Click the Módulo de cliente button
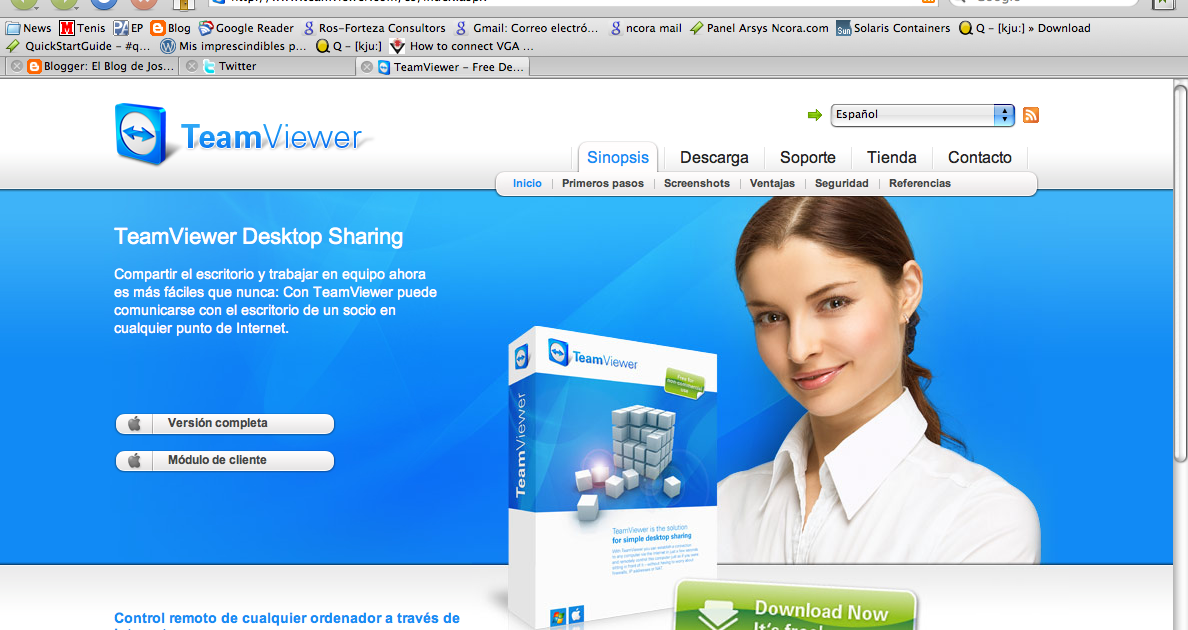The height and width of the screenshot is (630, 1188). [224, 460]
